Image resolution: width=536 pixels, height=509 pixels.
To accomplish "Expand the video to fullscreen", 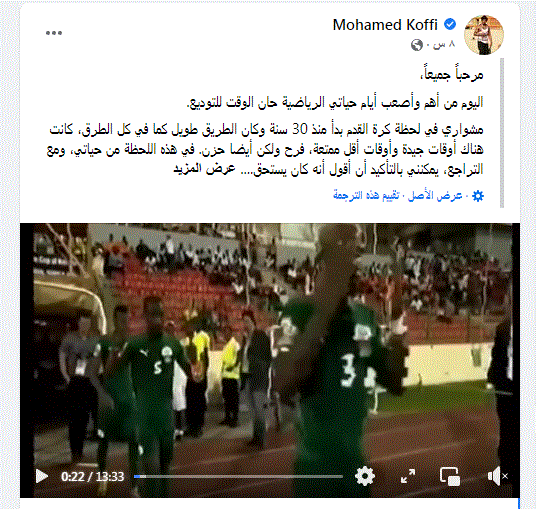I will point(408,476).
